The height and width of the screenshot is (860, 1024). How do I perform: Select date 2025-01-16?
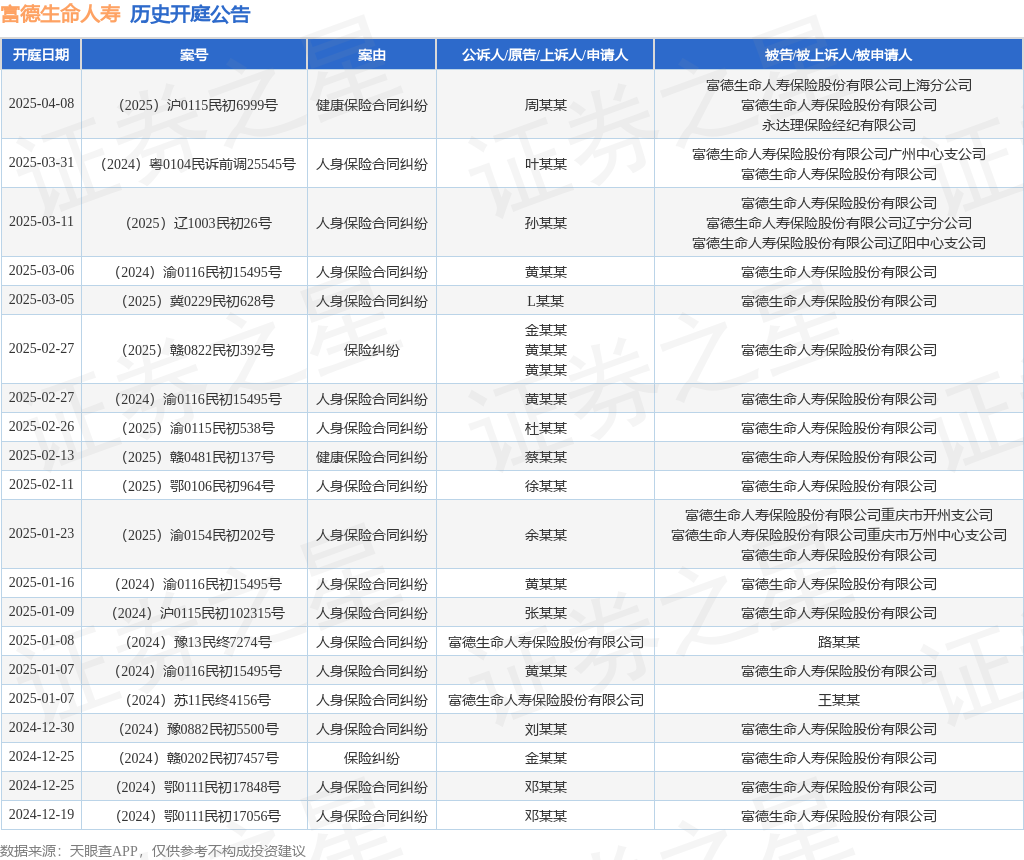[x=41, y=582]
